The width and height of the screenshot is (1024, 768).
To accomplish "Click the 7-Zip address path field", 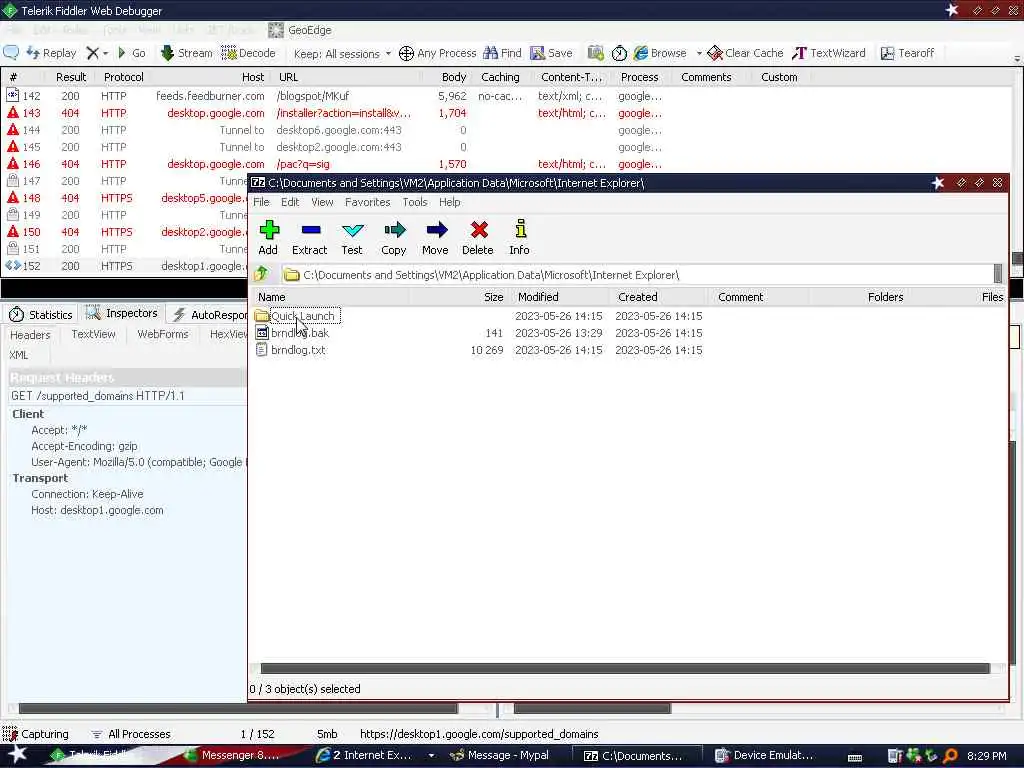I will click(x=637, y=275).
